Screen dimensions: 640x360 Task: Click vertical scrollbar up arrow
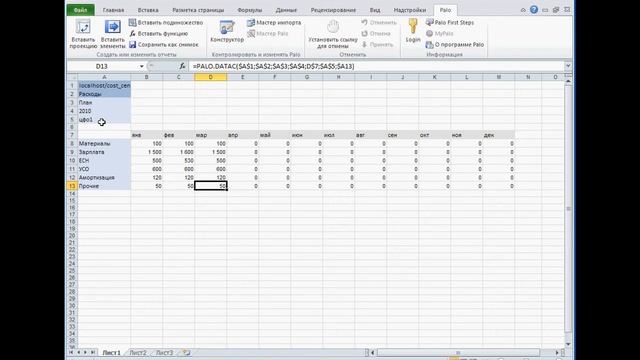point(568,81)
